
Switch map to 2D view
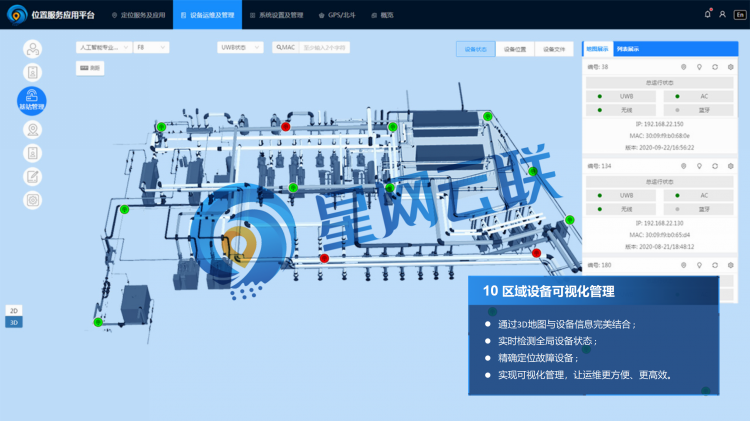click(13, 311)
